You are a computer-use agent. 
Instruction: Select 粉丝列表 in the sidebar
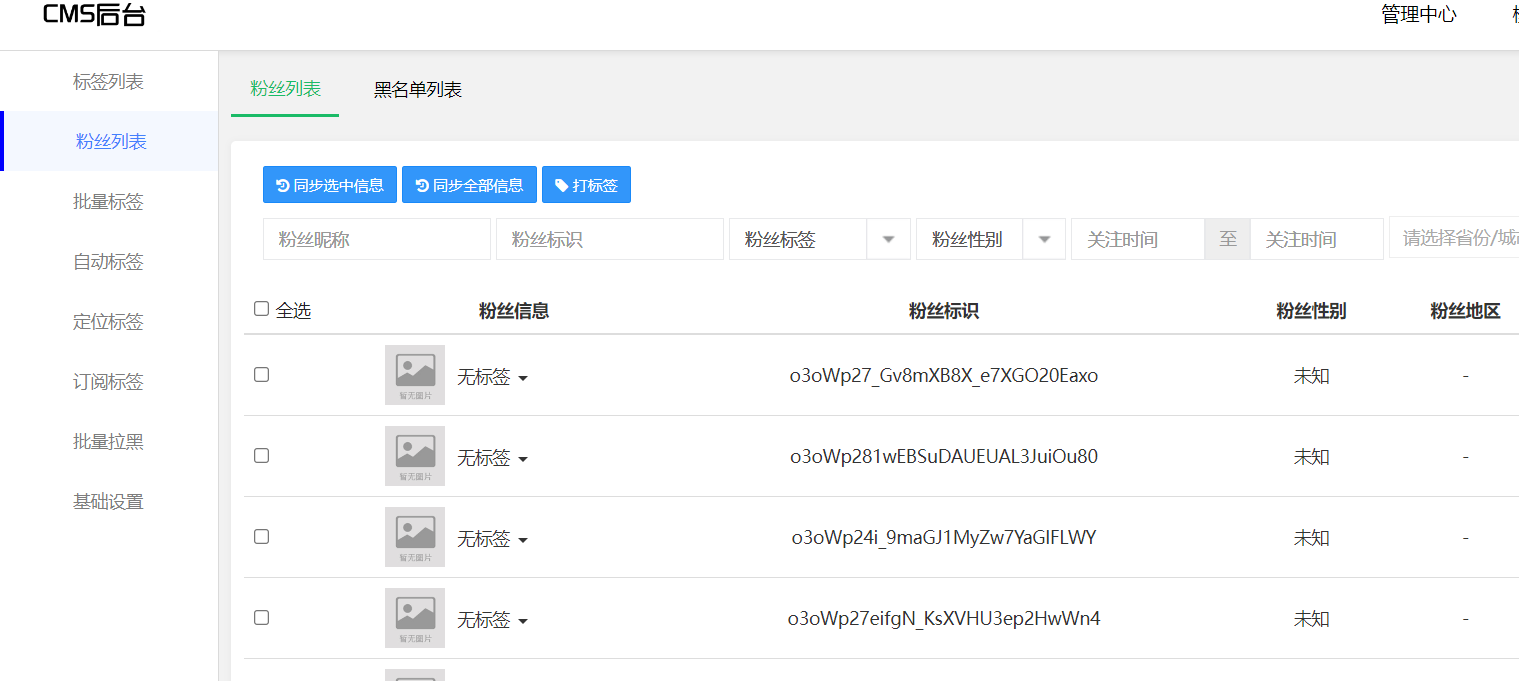pos(111,141)
